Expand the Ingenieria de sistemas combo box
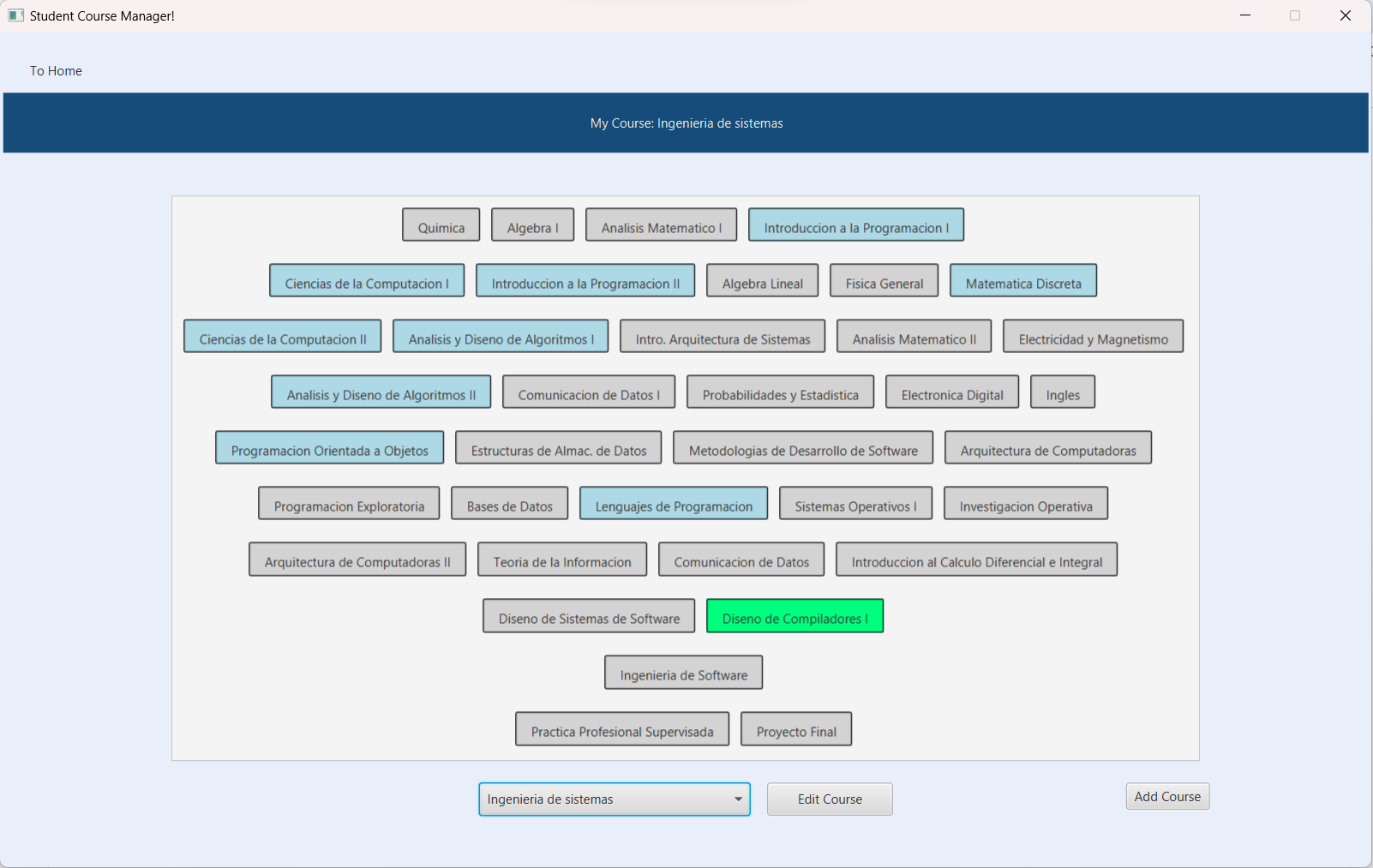The image size is (1373, 868). [x=614, y=799]
